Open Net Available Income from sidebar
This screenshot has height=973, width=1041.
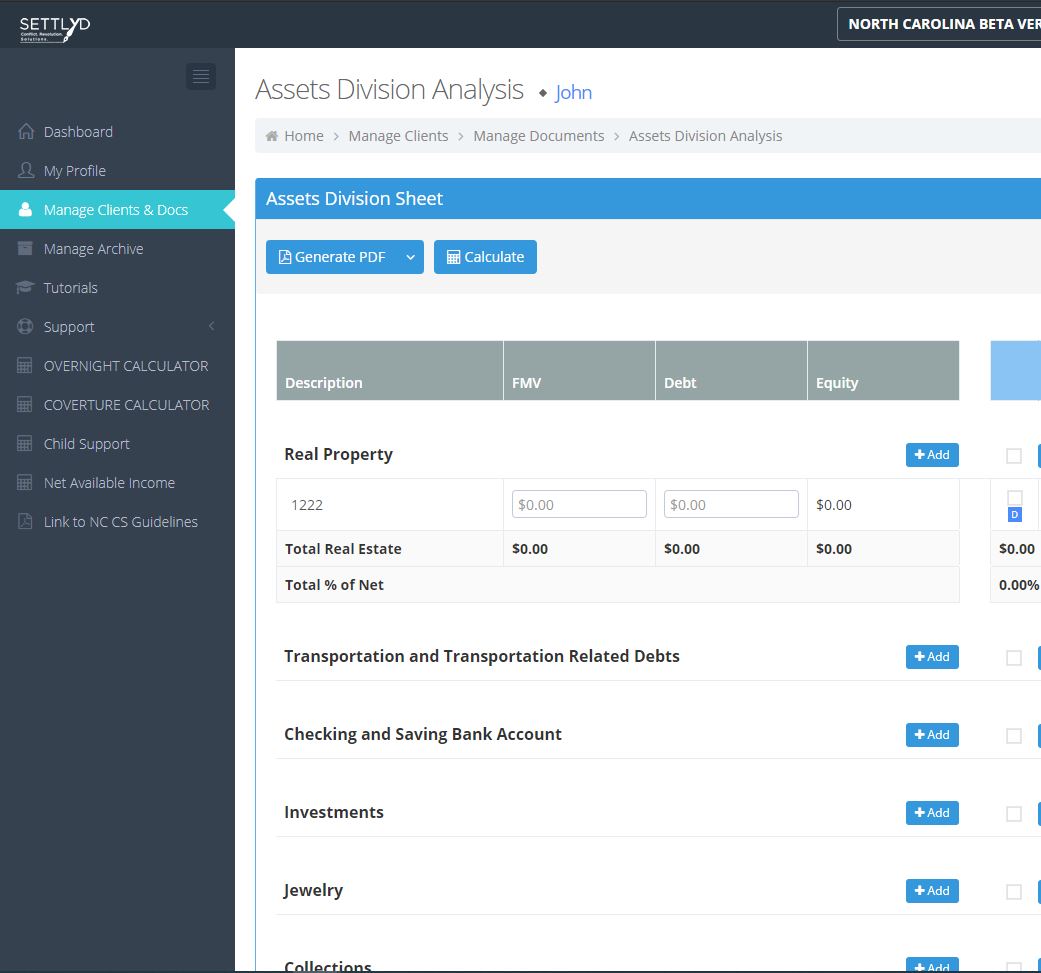click(x=109, y=483)
